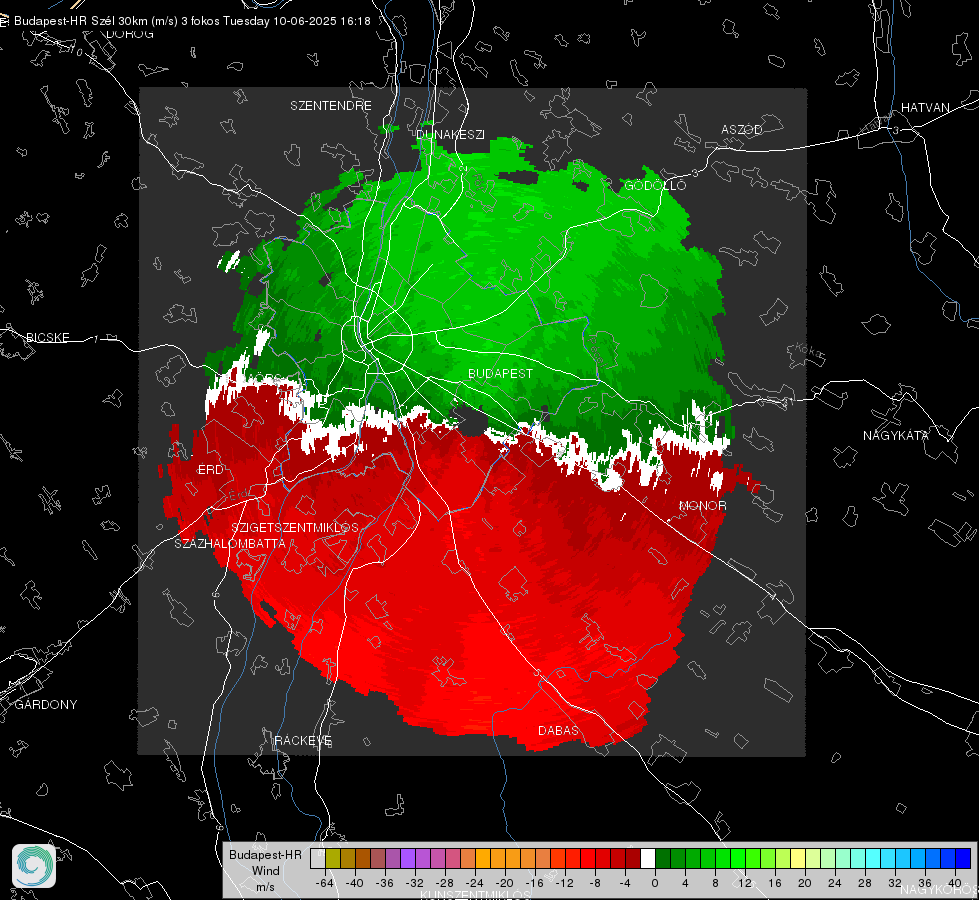Image resolution: width=979 pixels, height=900 pixels.
Task: Click the 16 value on the legend scale
Action: pyautogui.click(x=774, y=883)
